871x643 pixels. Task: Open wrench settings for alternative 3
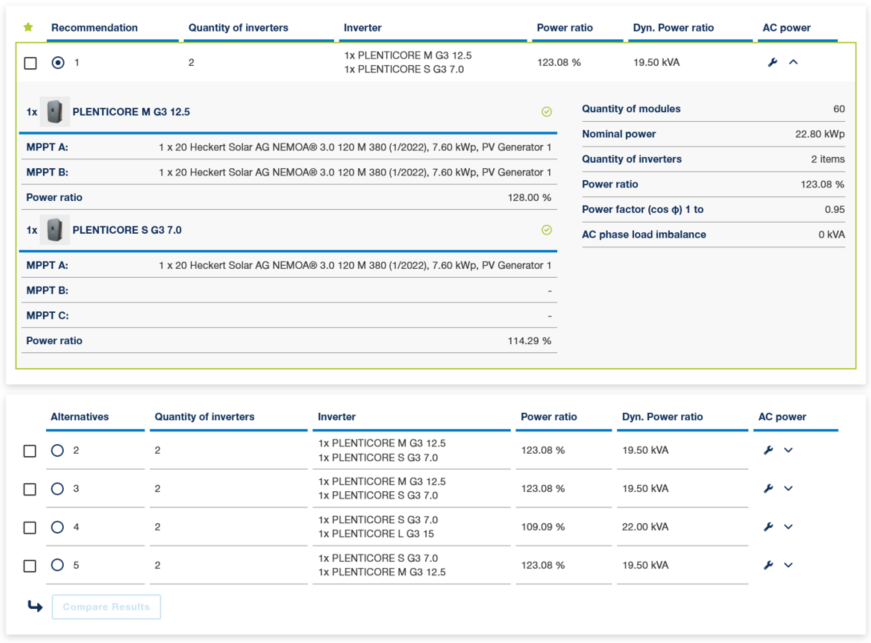768,488
